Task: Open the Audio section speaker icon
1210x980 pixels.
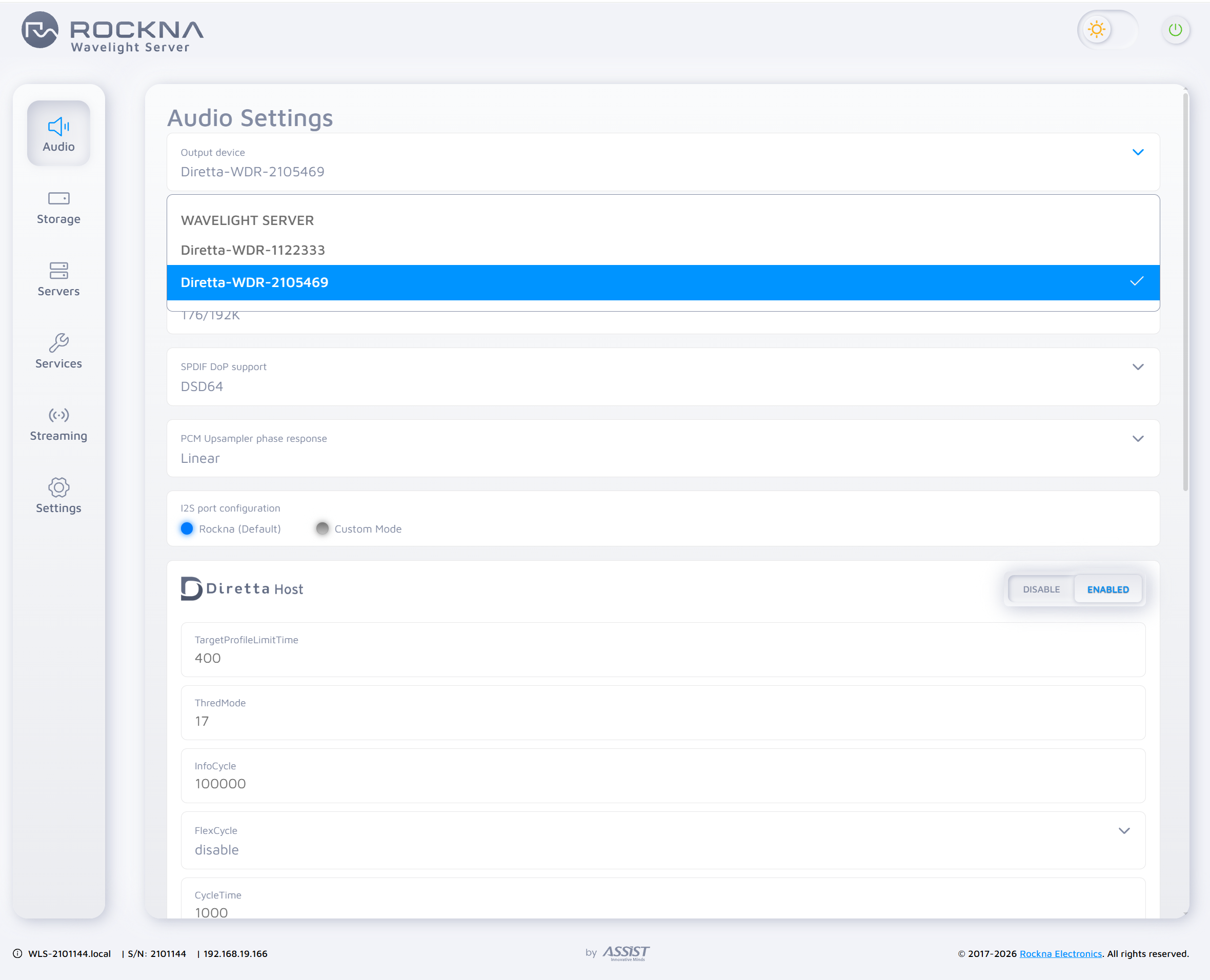Action: click(59, 127)
